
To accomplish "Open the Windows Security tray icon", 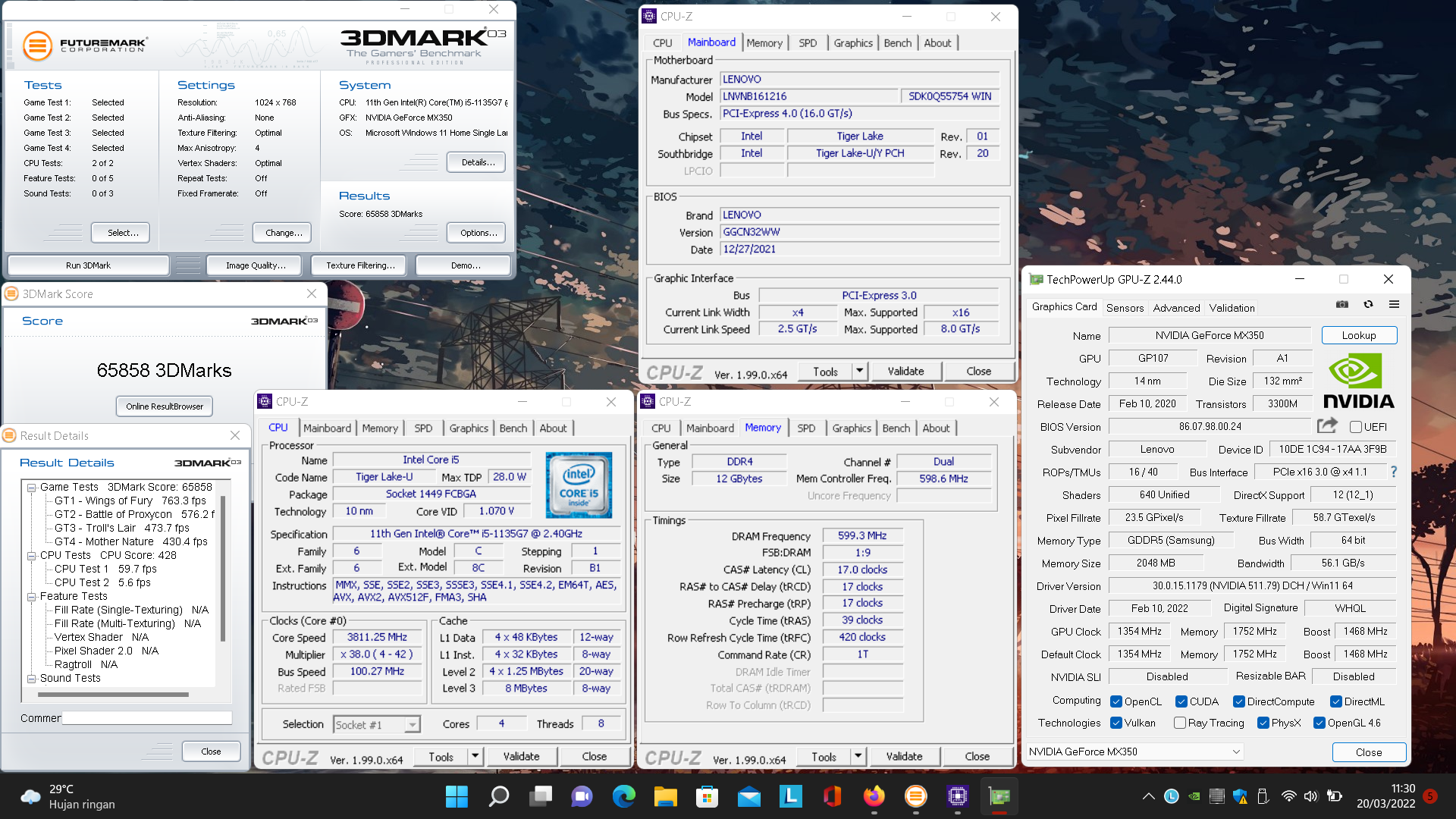I will coord(1240,796).
